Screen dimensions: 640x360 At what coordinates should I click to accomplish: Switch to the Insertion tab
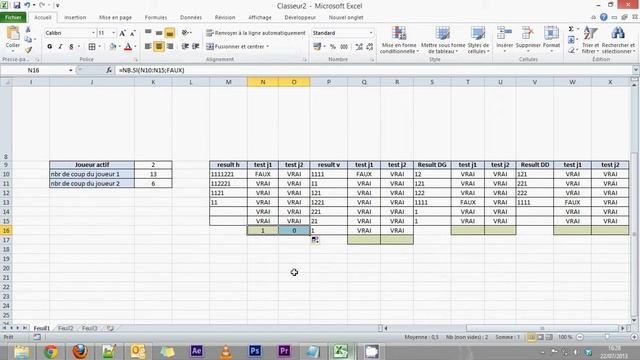(x=75, y=18)
